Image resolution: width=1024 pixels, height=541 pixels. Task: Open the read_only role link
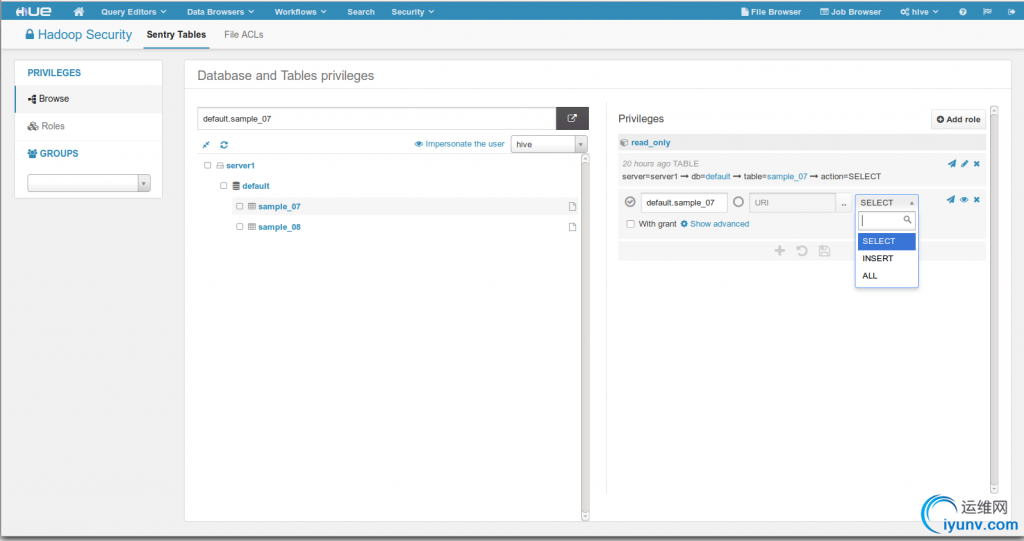click(x=650, y=142)
